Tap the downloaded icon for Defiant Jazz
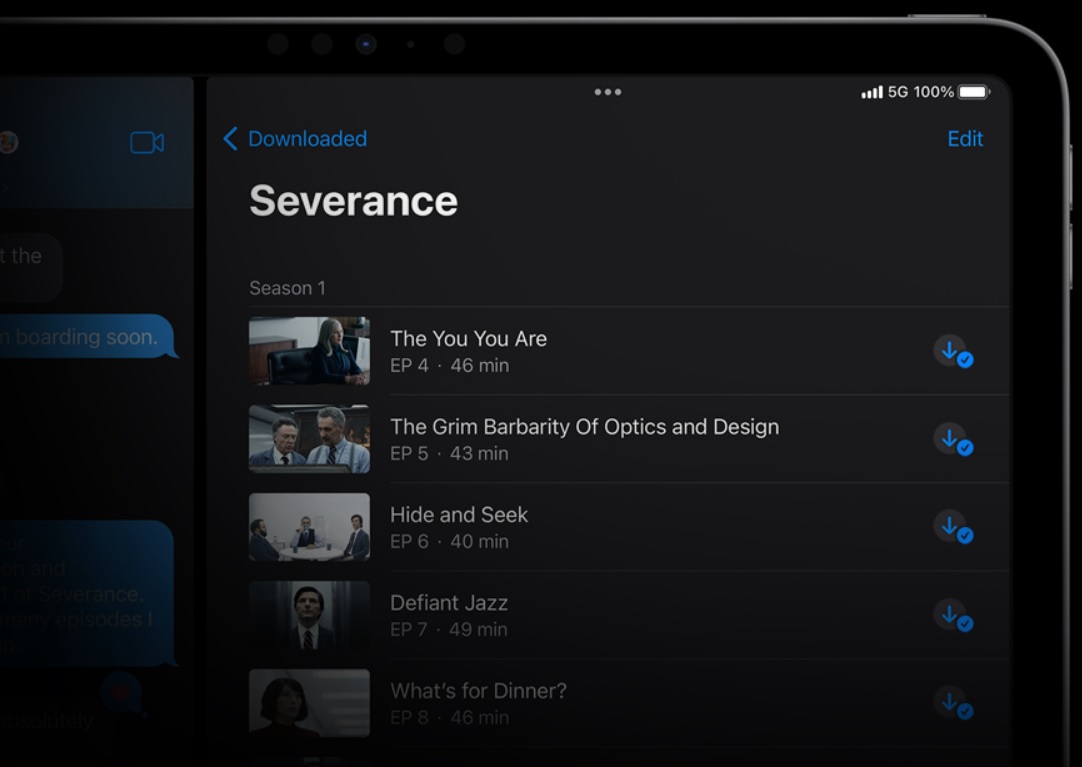 tap(953, 616)
